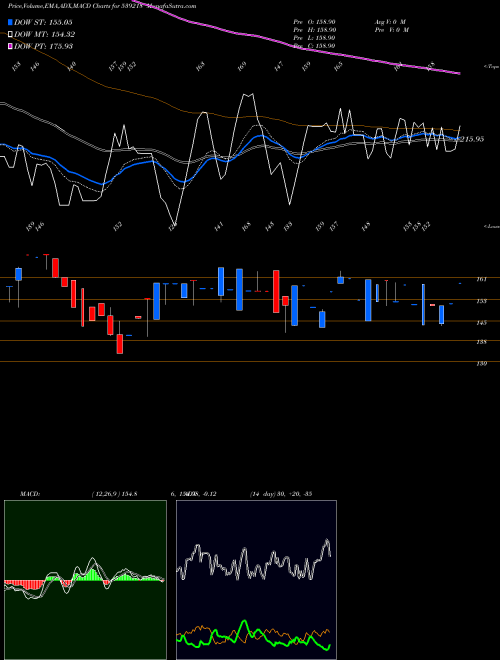This screenshot has width=500, height=660.
Task: Click the magenta DOW PT legend swatch
Action: (10, 46)
